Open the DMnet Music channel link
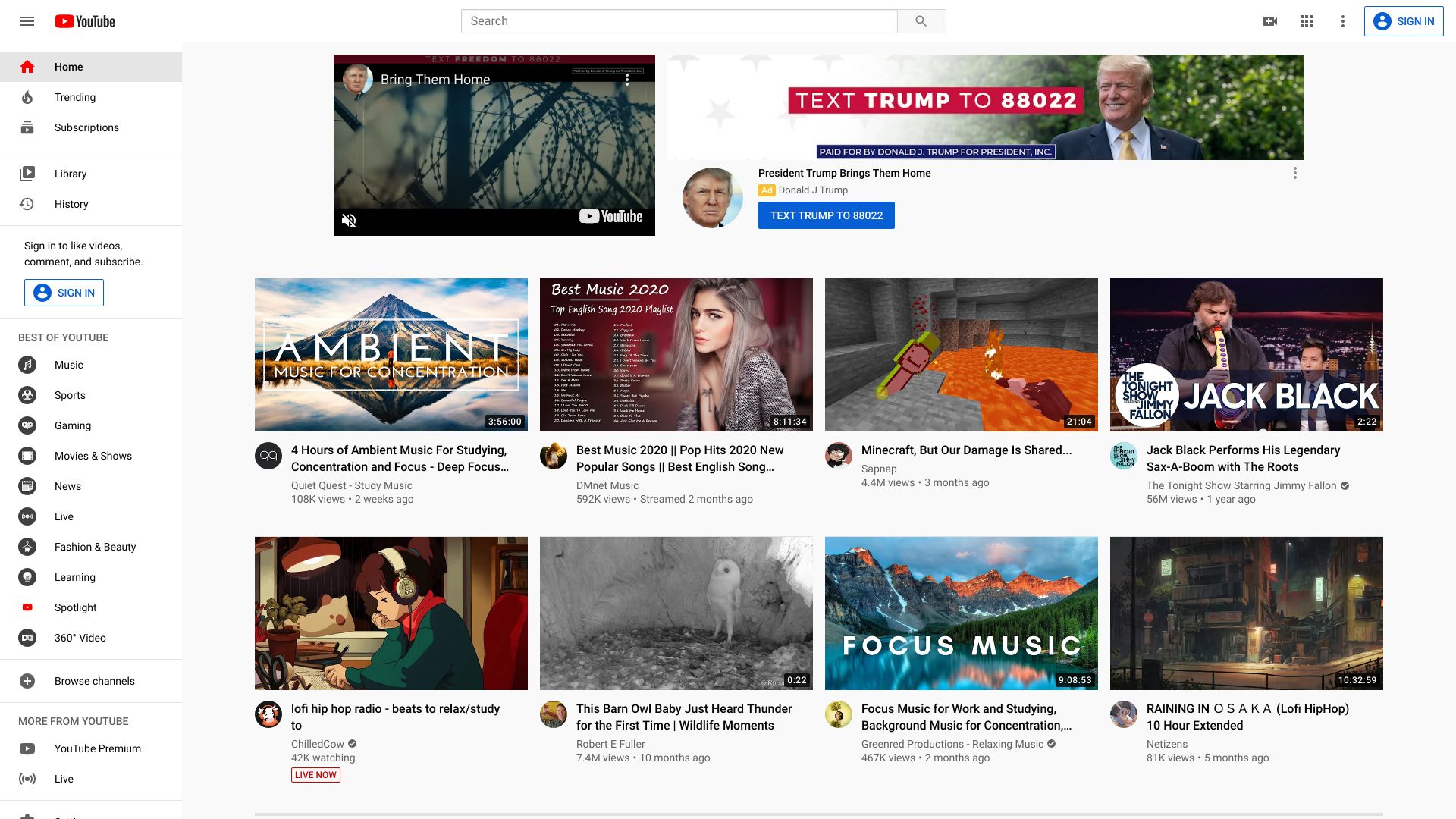This screenshot has width=1456, height=819. [607, 485]
